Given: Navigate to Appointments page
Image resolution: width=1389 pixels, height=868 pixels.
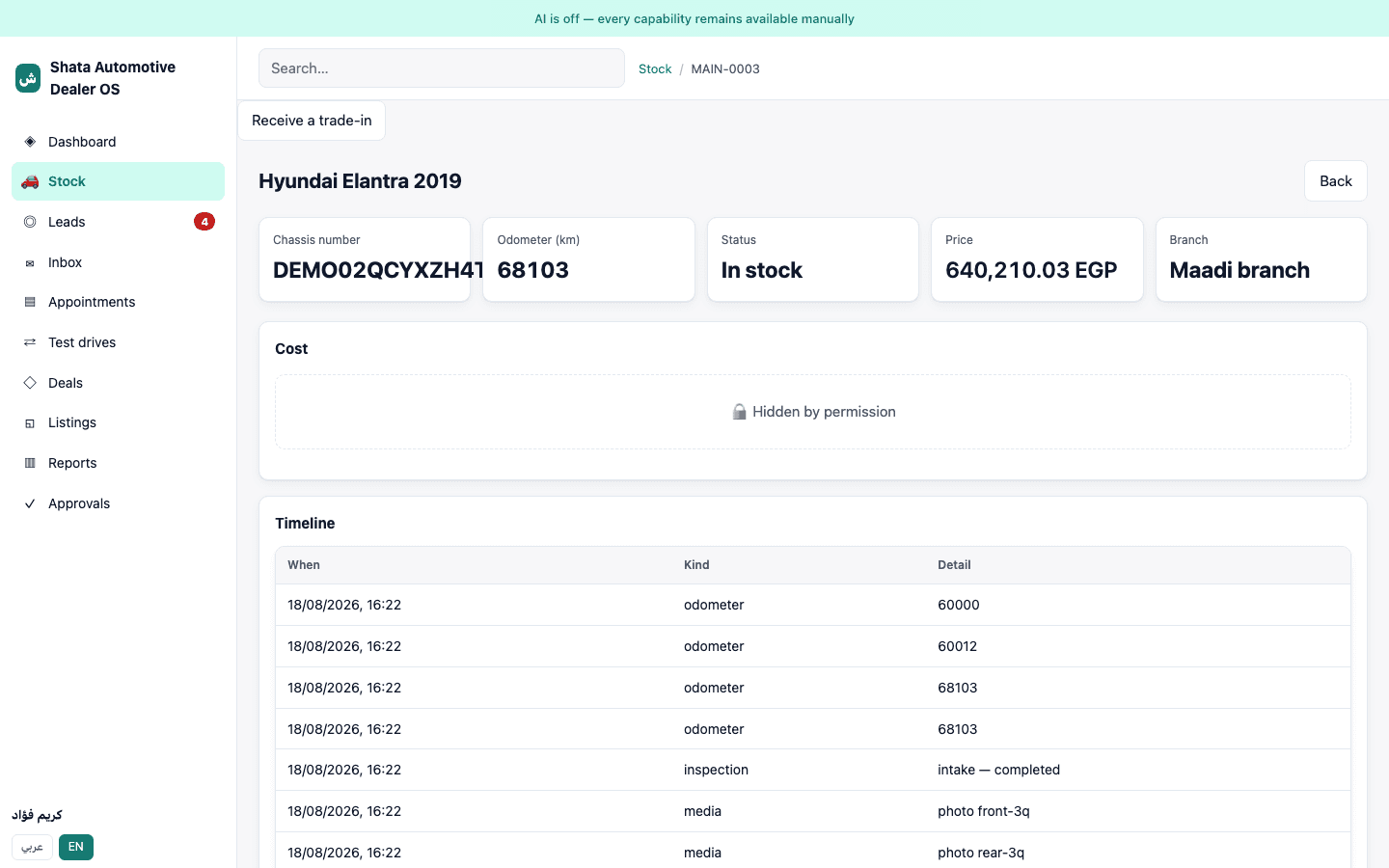Looking at the screenshot, I should (118, 302).
